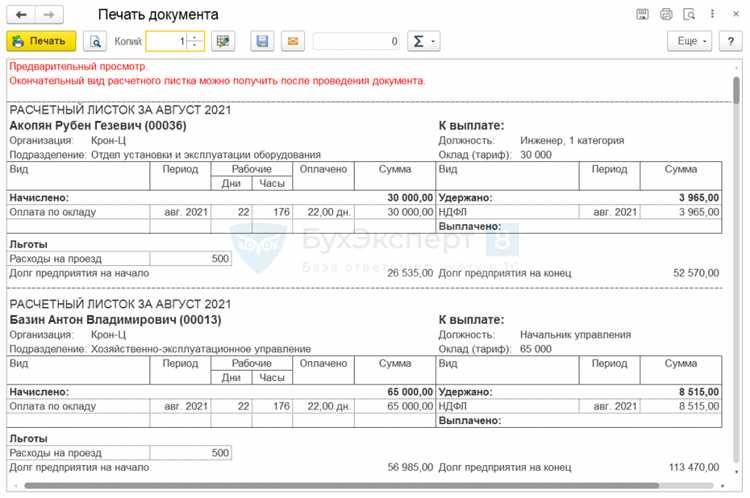The height and width of the screenshot is (498, 750).
Task: Save document using floppy disk icon
Action: (262, 41)
